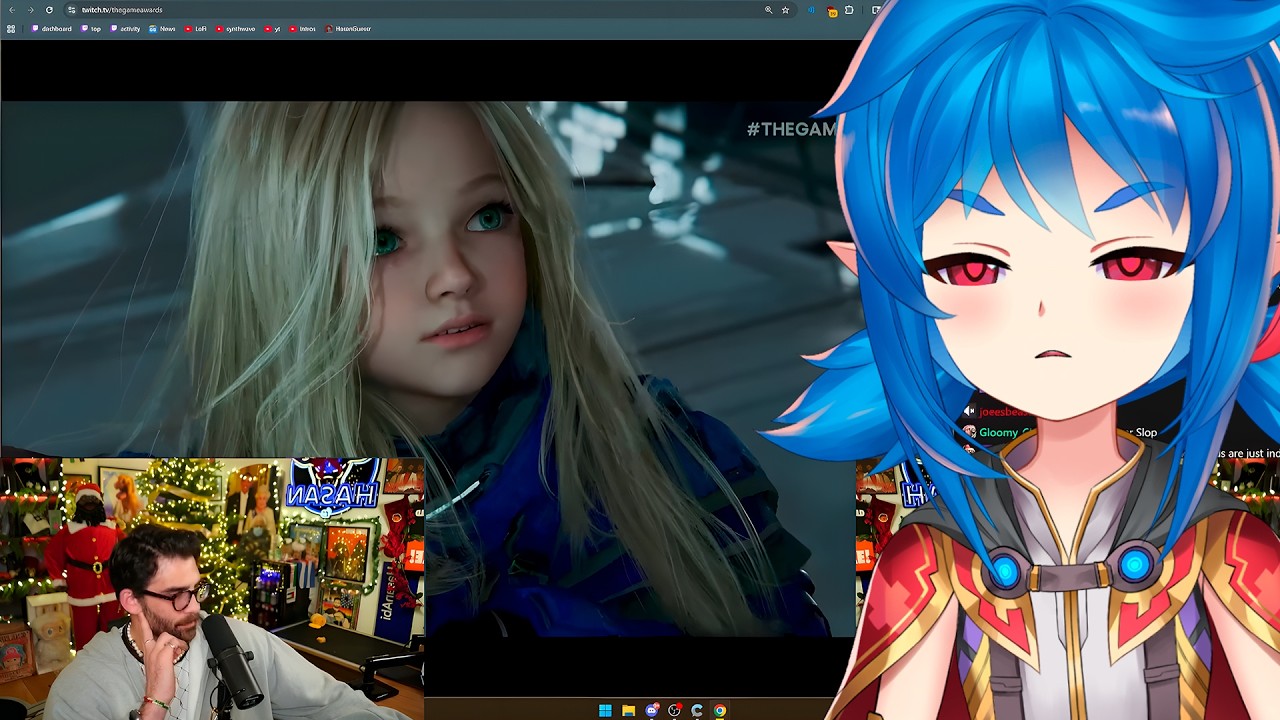This screenshot has width=1280, height=720.
Task: Open the bookmarks bar apps grid
Action: click(x=11, y=29)
